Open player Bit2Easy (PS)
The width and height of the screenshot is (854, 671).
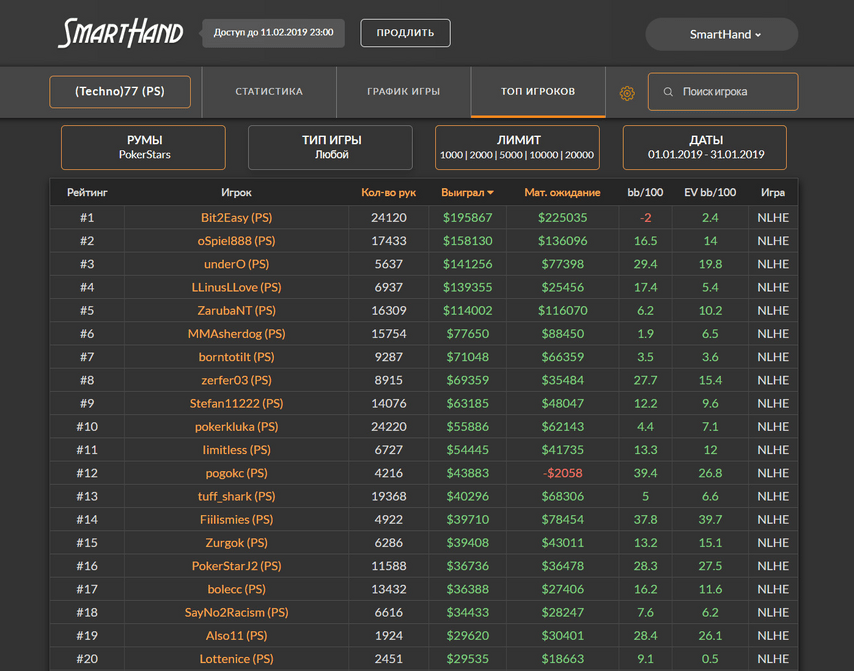click(x=236, y=218)
